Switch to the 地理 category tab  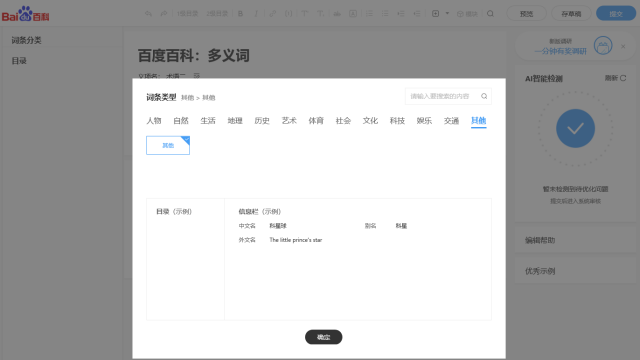[x=235, y=121]
